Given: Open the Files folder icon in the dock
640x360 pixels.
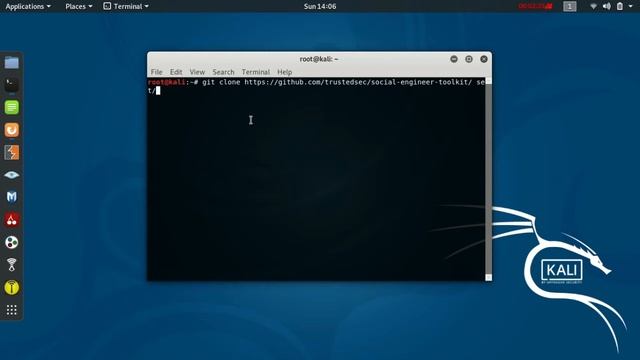Looking at the screenshot, I should click(11, 62).
